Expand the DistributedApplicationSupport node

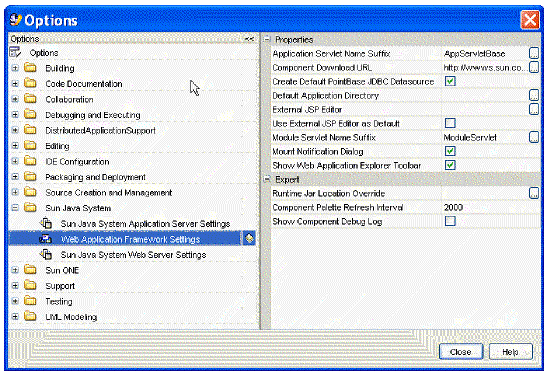(x=15, y=130)
